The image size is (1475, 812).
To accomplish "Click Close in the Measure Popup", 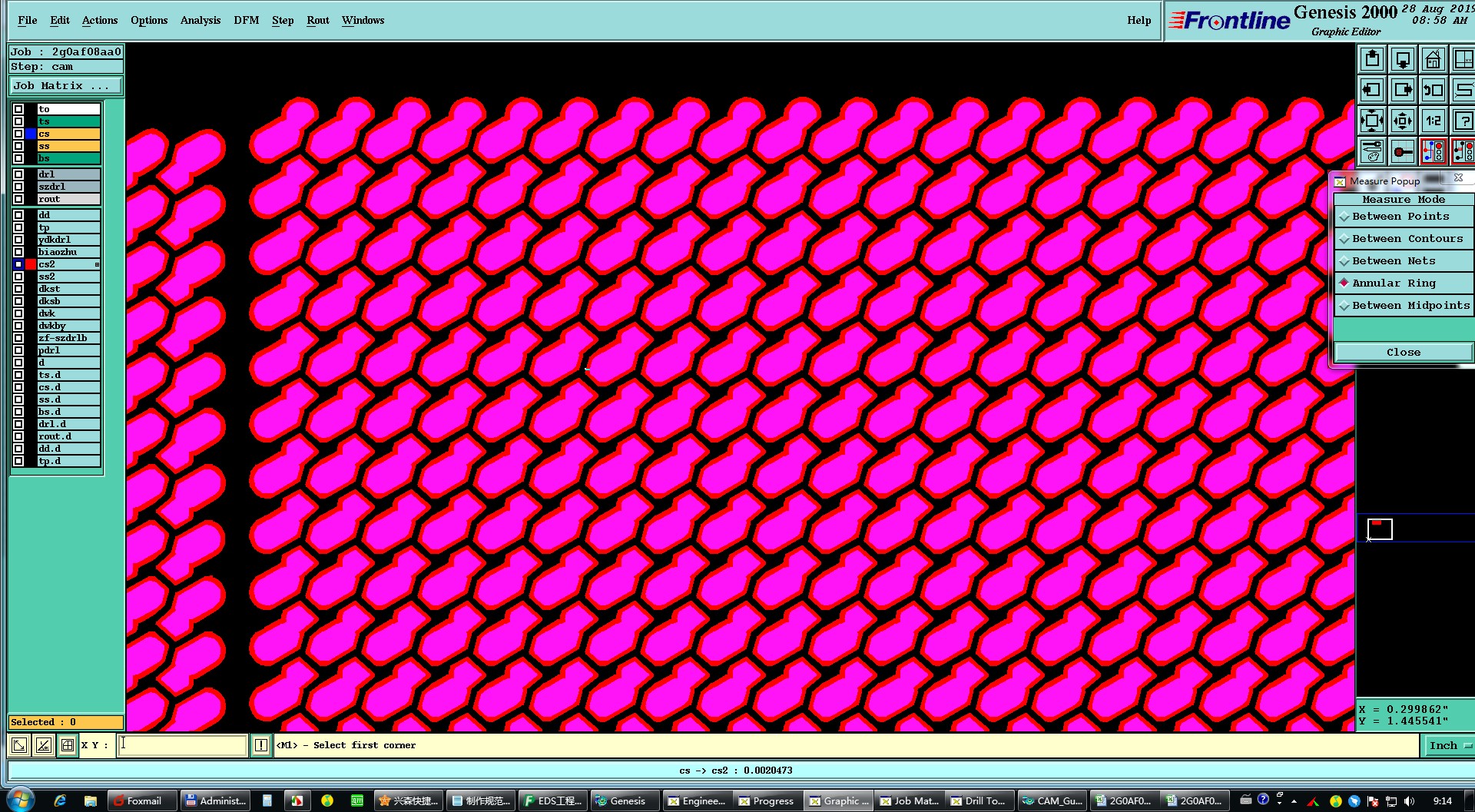I will click(x=1404, y=353).
